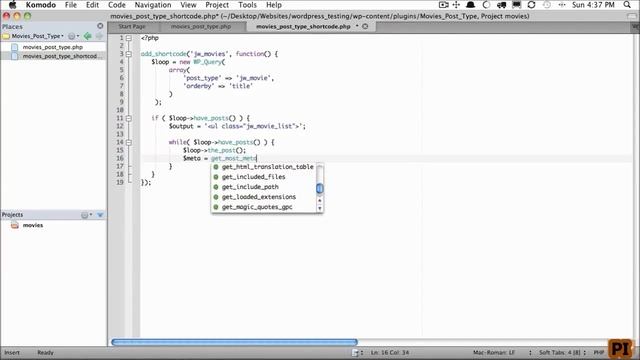This screenshot has width=640, height=360.
Task: Click the display monitor icon in menu bar
Action: pos(516,5)
